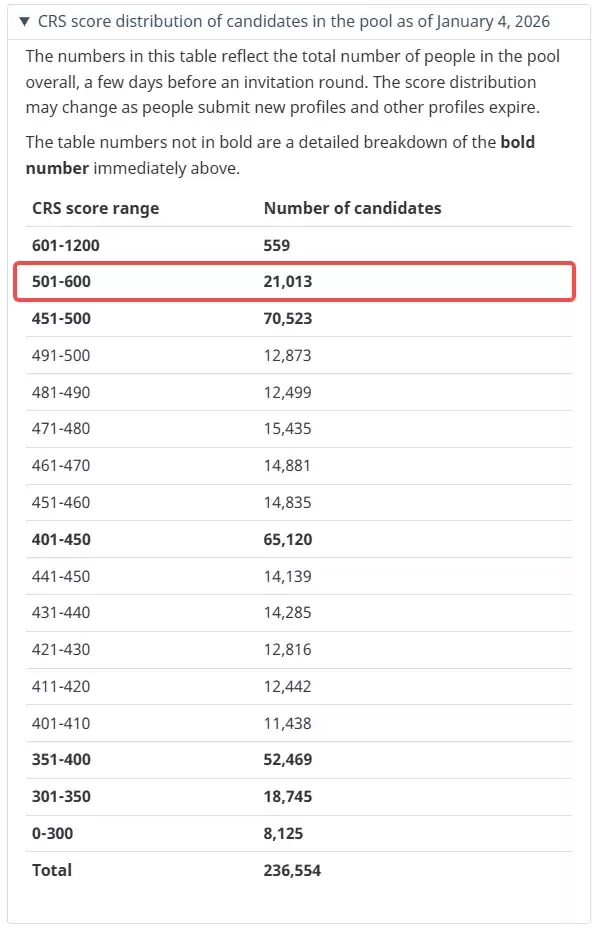Click the Number of candidates column header
The image size is (597, 928).
(353, 208)
